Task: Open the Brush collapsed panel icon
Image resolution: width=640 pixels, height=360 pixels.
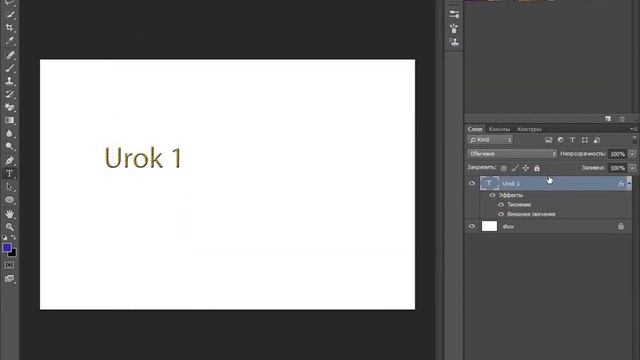Action: [x=454, y=28]
